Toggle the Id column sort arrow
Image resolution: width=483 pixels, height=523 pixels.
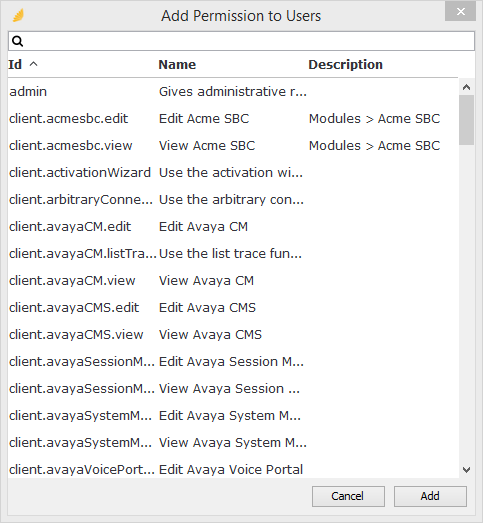(x=33, y=64)
